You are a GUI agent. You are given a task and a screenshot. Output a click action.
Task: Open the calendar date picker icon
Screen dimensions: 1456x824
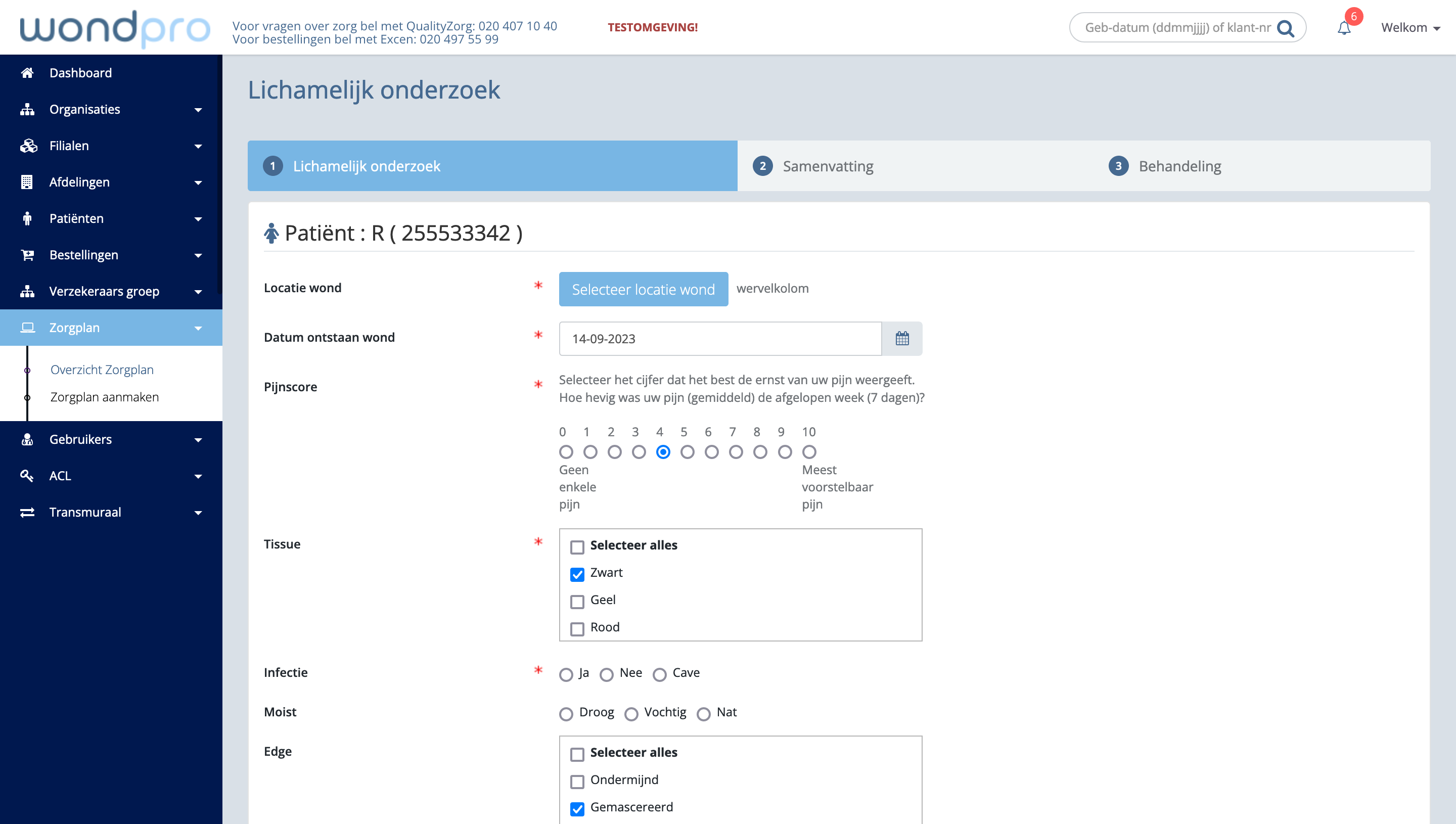(902, 338)
